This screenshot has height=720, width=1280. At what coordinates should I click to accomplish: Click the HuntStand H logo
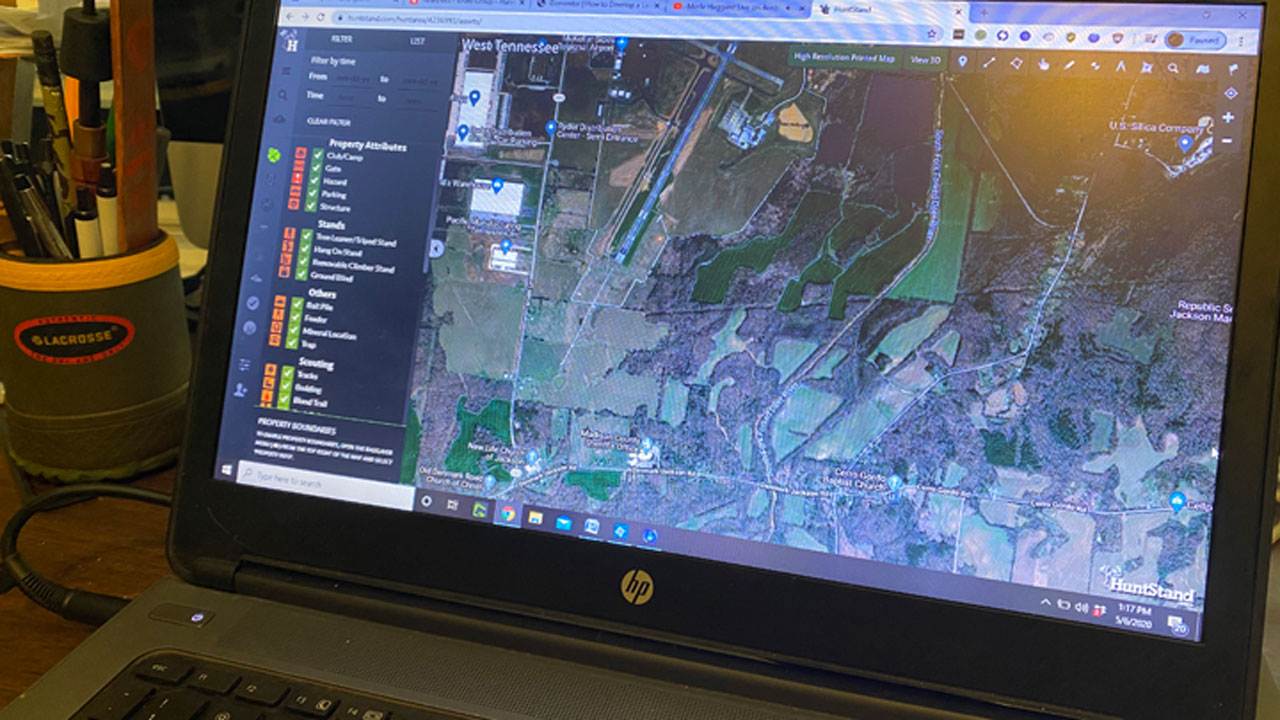pyautogui.click(x=293, y=43)
